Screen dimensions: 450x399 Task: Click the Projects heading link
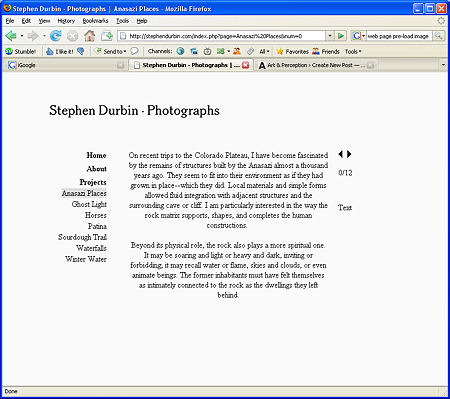click(93, 182)
